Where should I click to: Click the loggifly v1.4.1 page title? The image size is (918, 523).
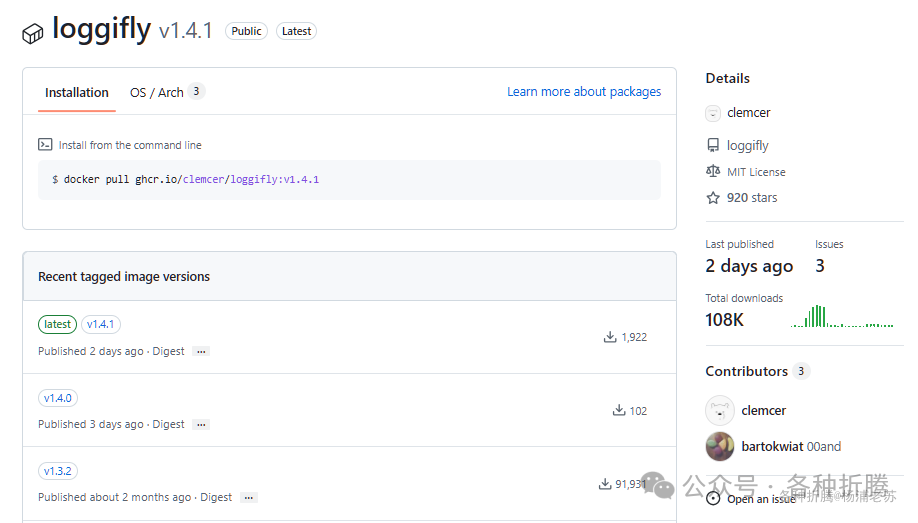(x=132, y=29)
